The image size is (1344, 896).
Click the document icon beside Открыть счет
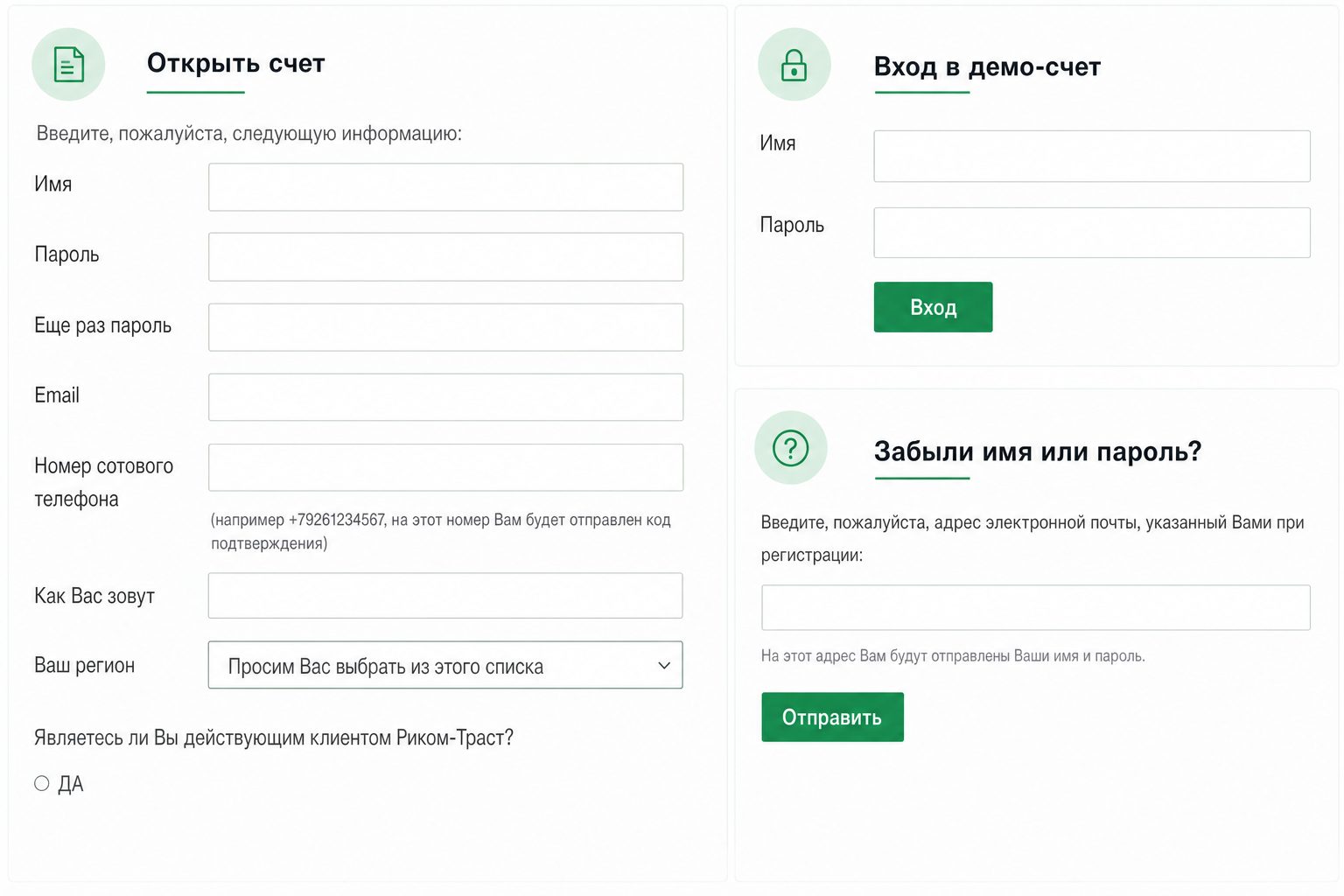tap(68, 64)
